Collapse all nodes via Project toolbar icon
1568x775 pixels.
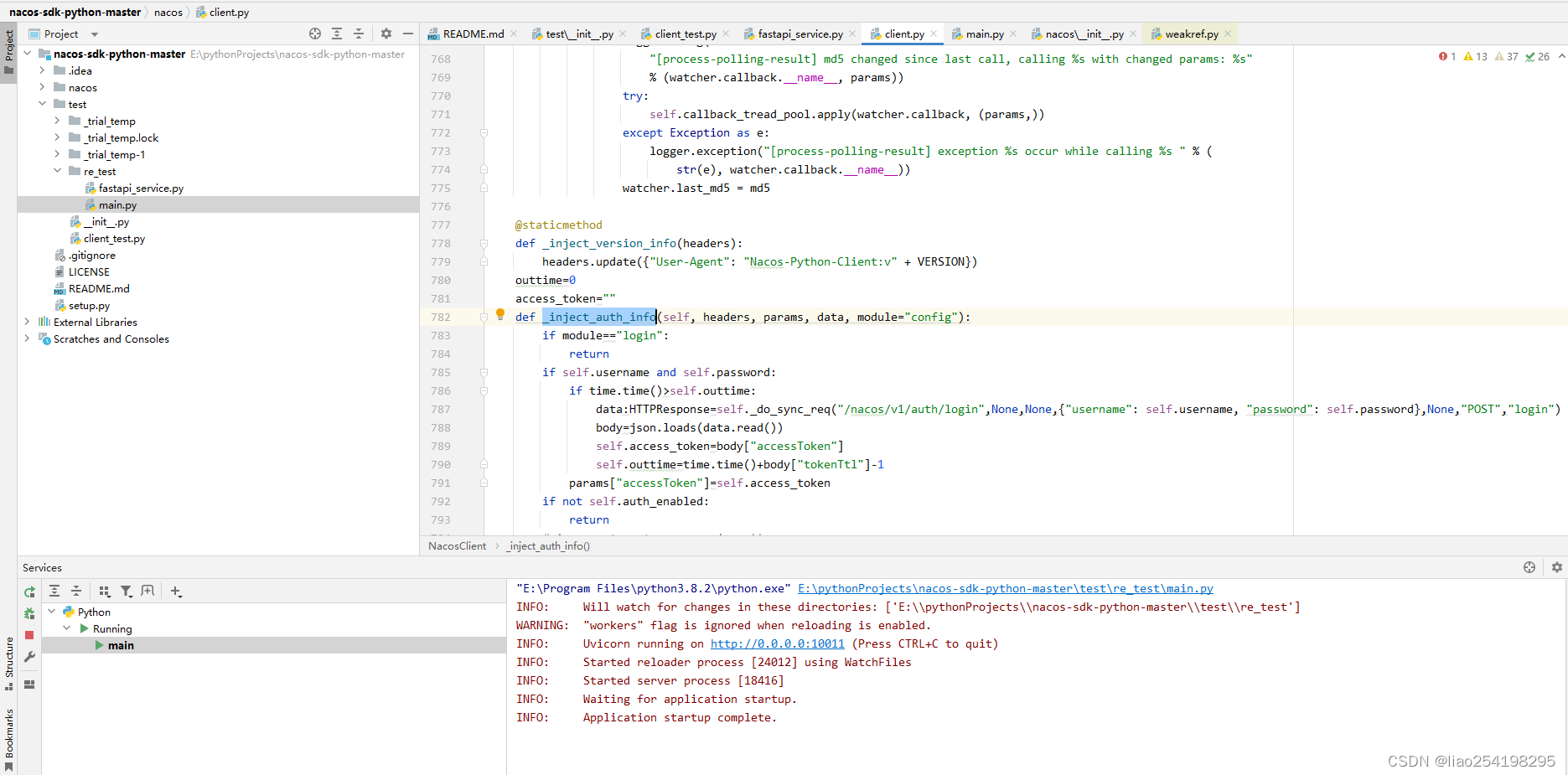pos(358,33)
